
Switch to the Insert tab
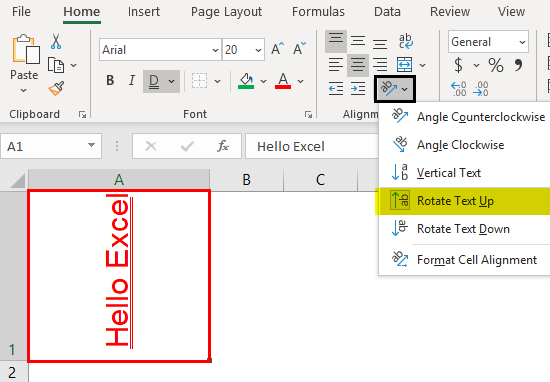point(144,12)
